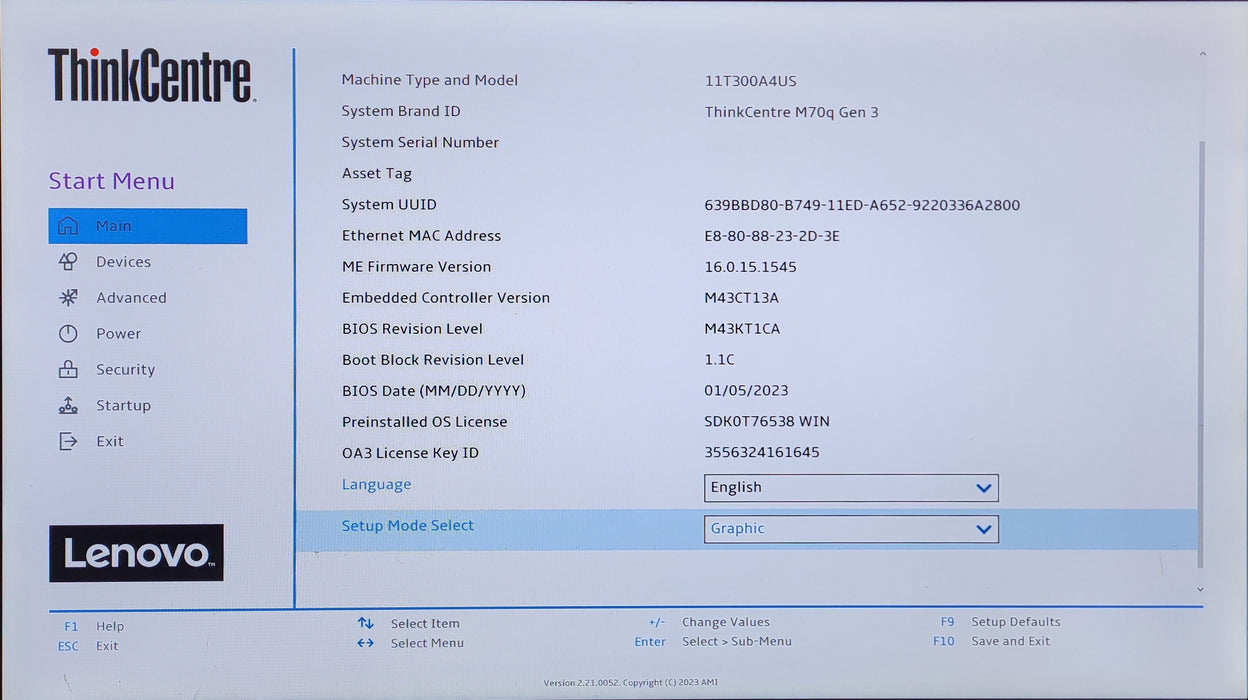The height and width of the screenshot is (700, 1248).
Task: Open the Setup Mode Select Graphic dropdown
Action: pyautogui.click(x=851, y=529)
